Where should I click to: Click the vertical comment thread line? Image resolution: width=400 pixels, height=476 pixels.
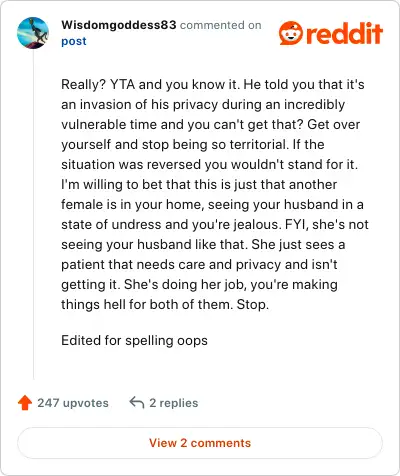click(33, 214)
